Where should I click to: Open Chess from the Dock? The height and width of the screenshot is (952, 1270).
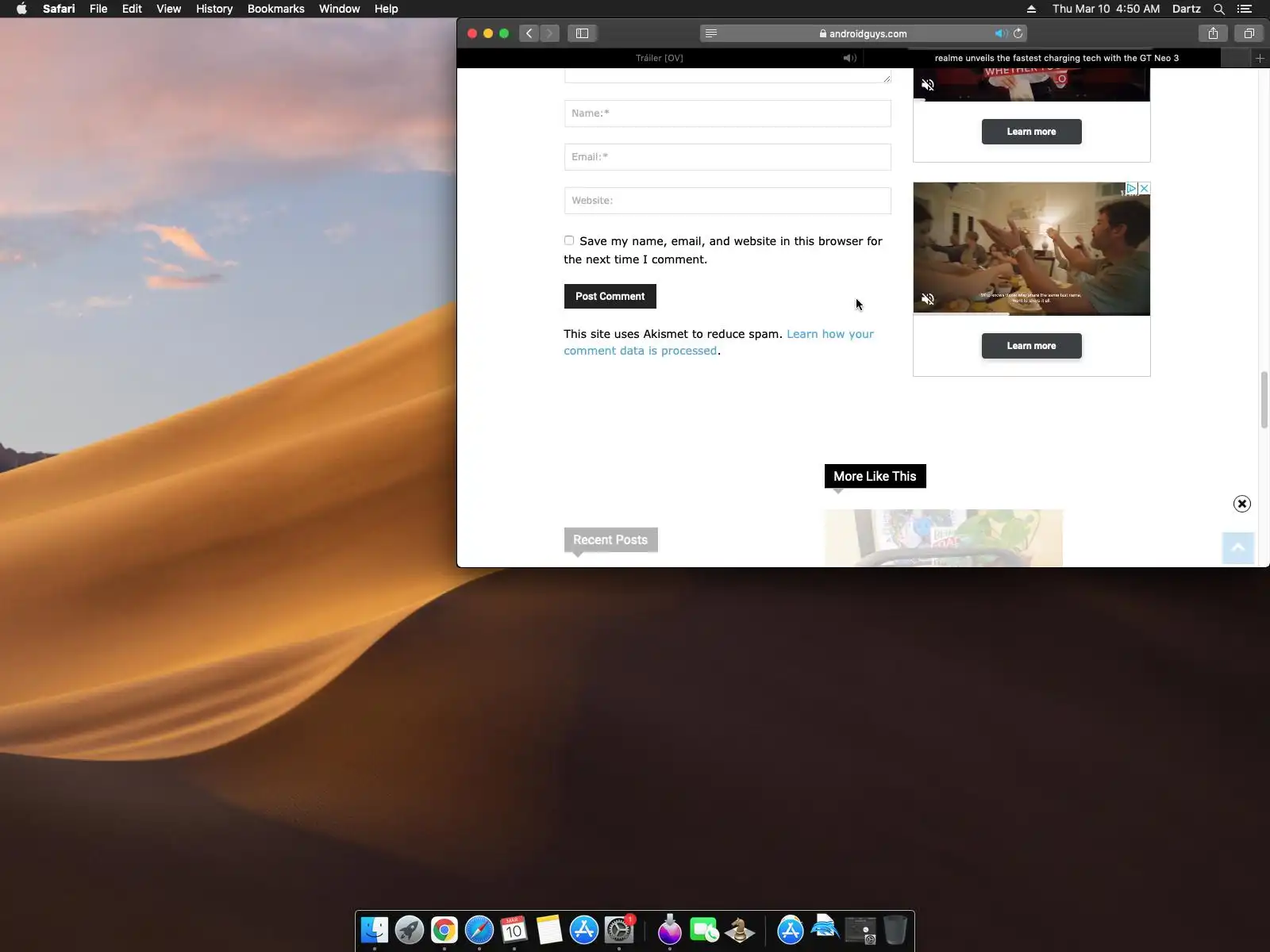click(x=740, y=930)
